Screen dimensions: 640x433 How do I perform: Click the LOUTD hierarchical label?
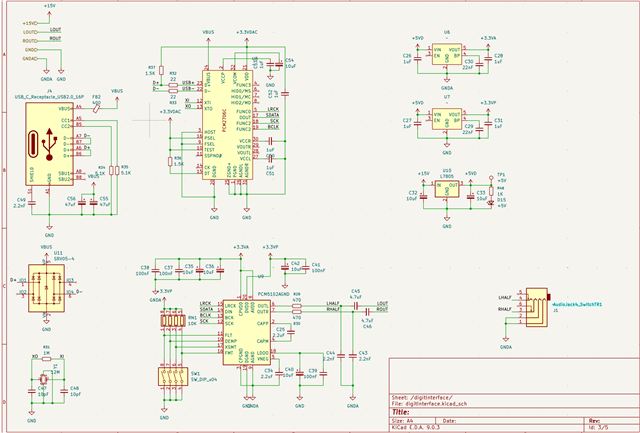pos(30,32)
